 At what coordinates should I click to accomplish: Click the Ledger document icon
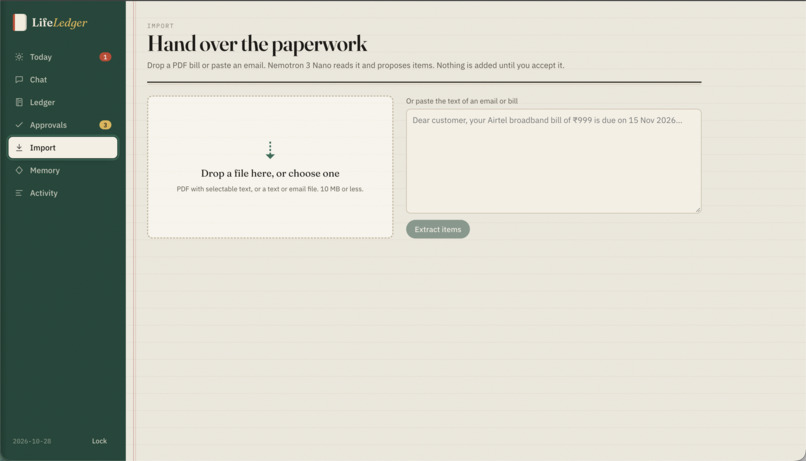(x=19, y=102)
